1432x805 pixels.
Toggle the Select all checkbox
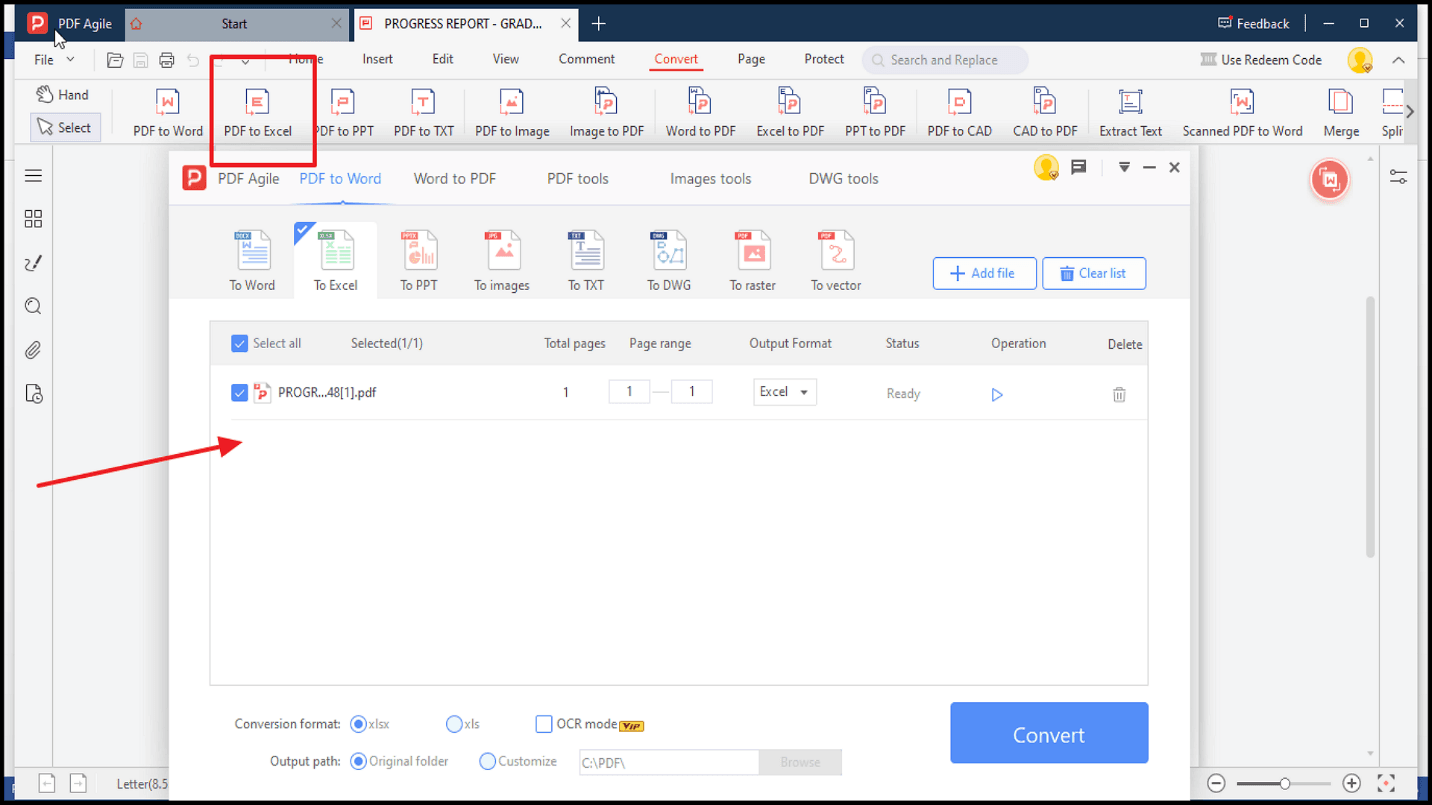click(x=239, y=344)
